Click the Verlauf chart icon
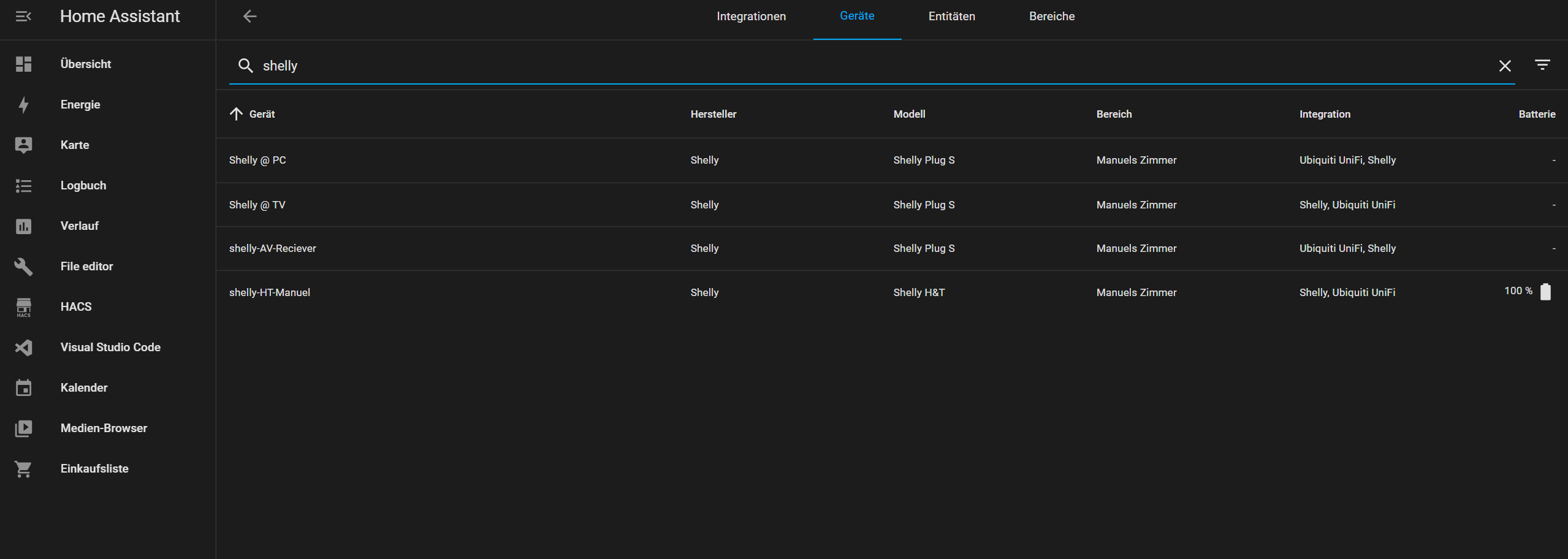Image resolution: width=1568 pixels, height=559 pixels. coord(23,226)
